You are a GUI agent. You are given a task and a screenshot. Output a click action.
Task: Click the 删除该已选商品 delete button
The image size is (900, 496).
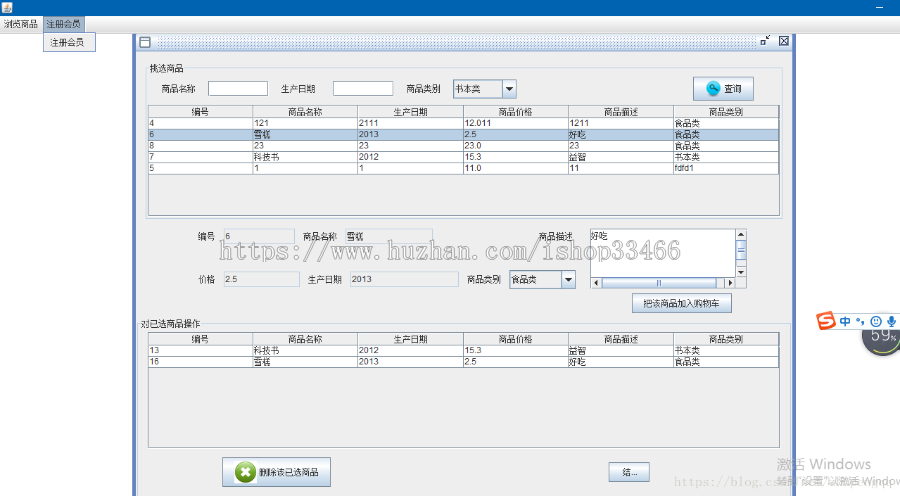(276, 472)
